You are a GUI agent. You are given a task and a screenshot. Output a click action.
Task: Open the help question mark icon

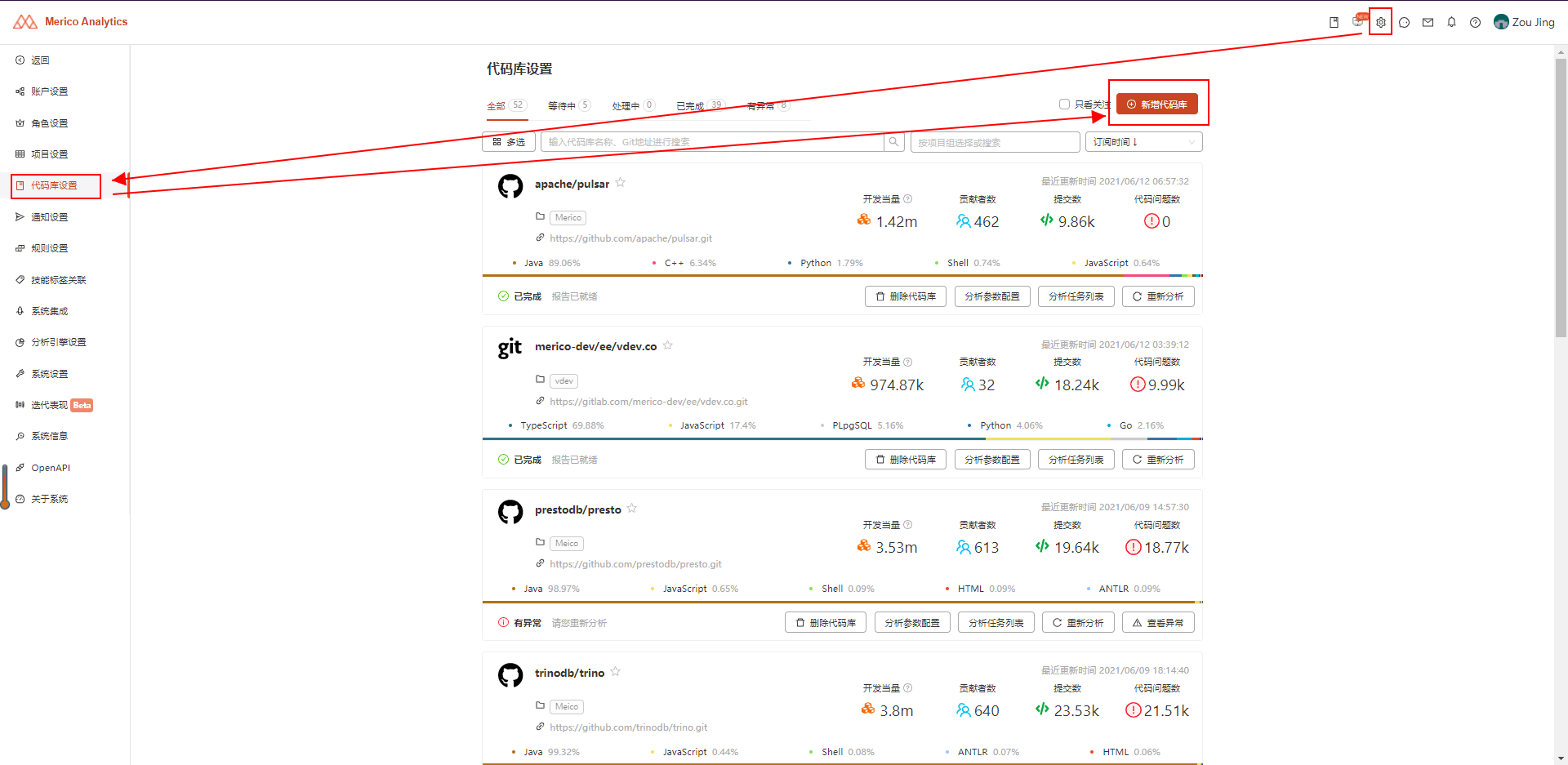pos(1475,22)
